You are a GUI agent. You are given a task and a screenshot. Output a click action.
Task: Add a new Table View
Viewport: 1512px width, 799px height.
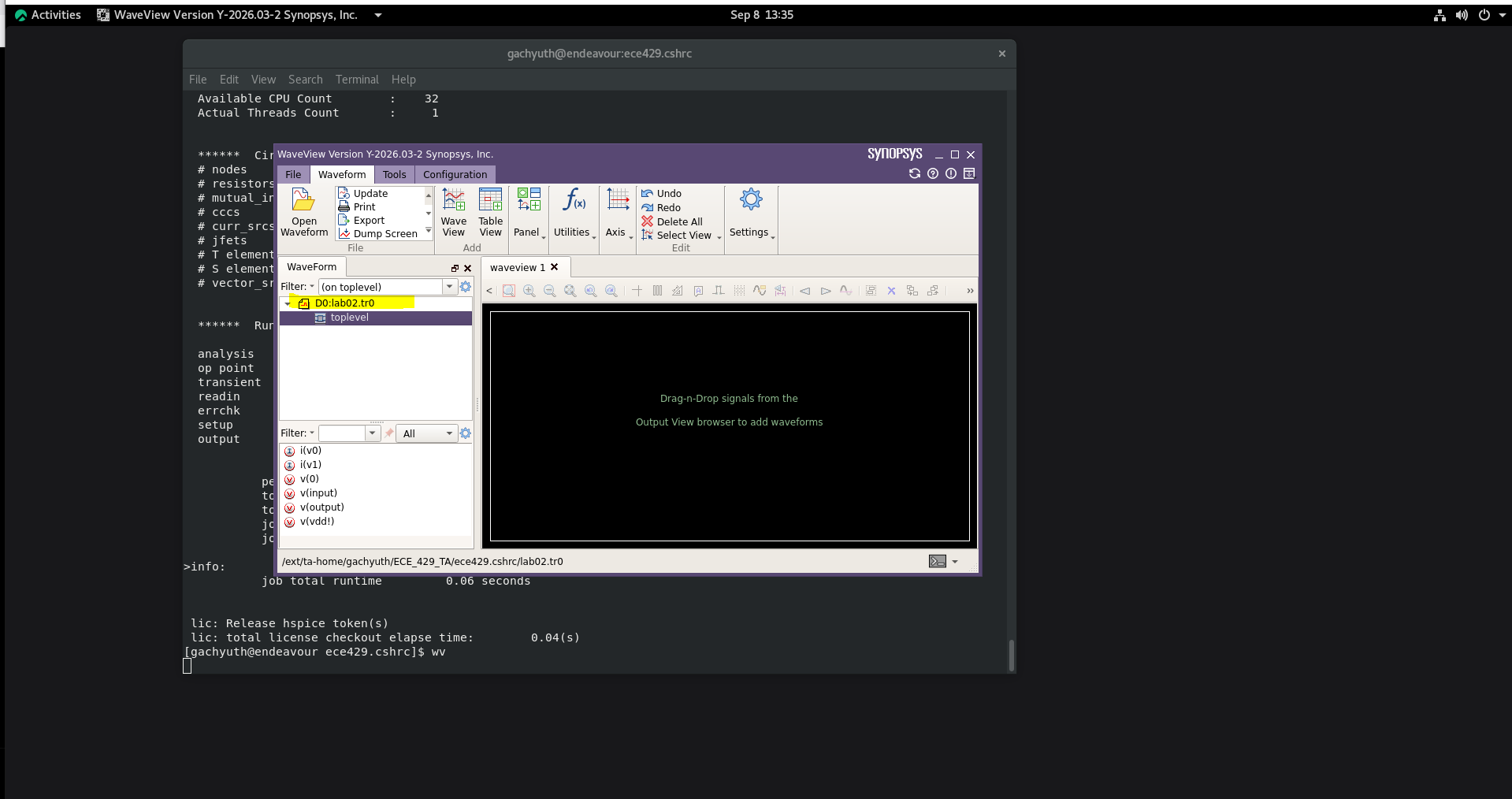coord(490,212)
